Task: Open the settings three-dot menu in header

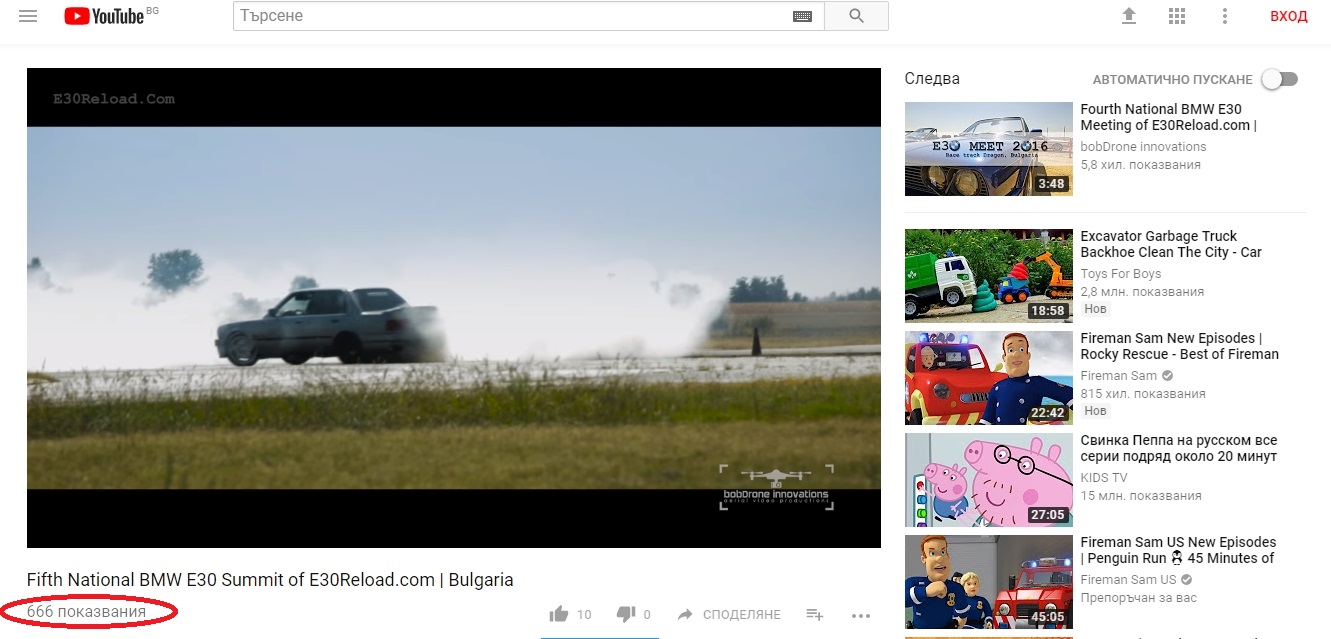Action: pyautogui.click(x=1225, y=16)
